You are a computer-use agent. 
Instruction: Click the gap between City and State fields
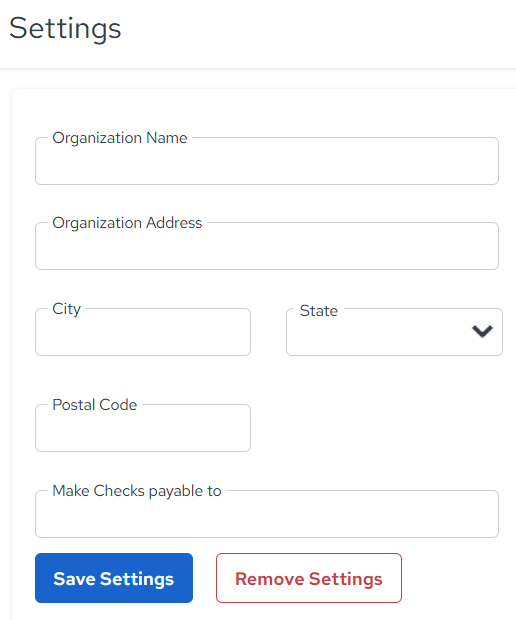tap(268, 332)
